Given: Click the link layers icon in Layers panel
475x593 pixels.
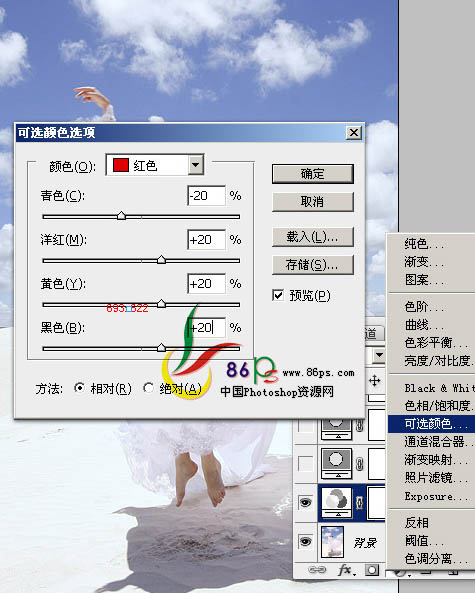Looking at the screenshot, I should 317,570.
